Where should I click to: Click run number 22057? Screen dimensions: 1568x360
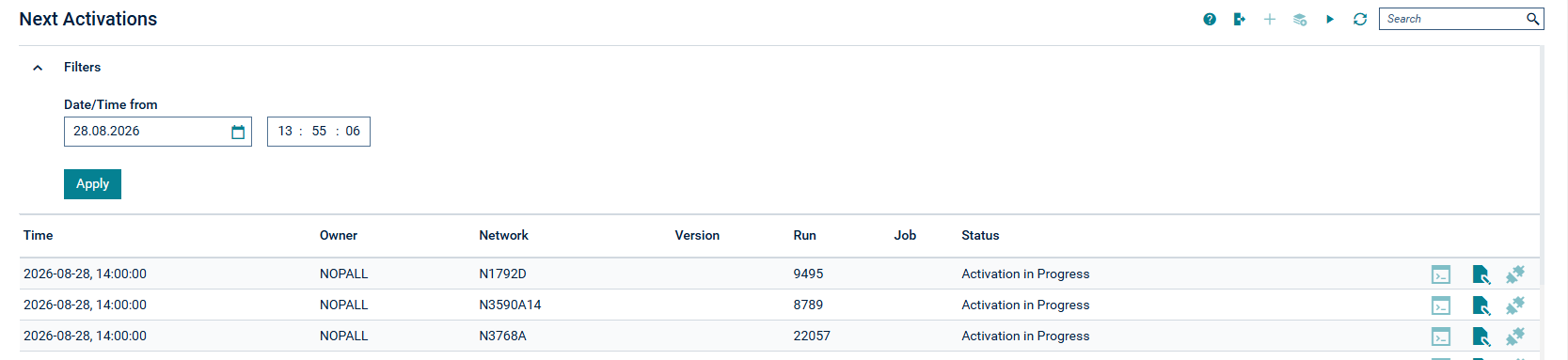pyautogui.click(x=812, y=337)
